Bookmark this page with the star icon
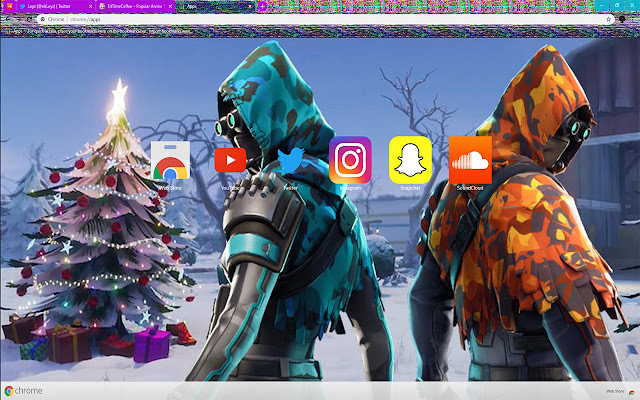The width and height of the screenshot is (640, 400). [x=608, y=19]
